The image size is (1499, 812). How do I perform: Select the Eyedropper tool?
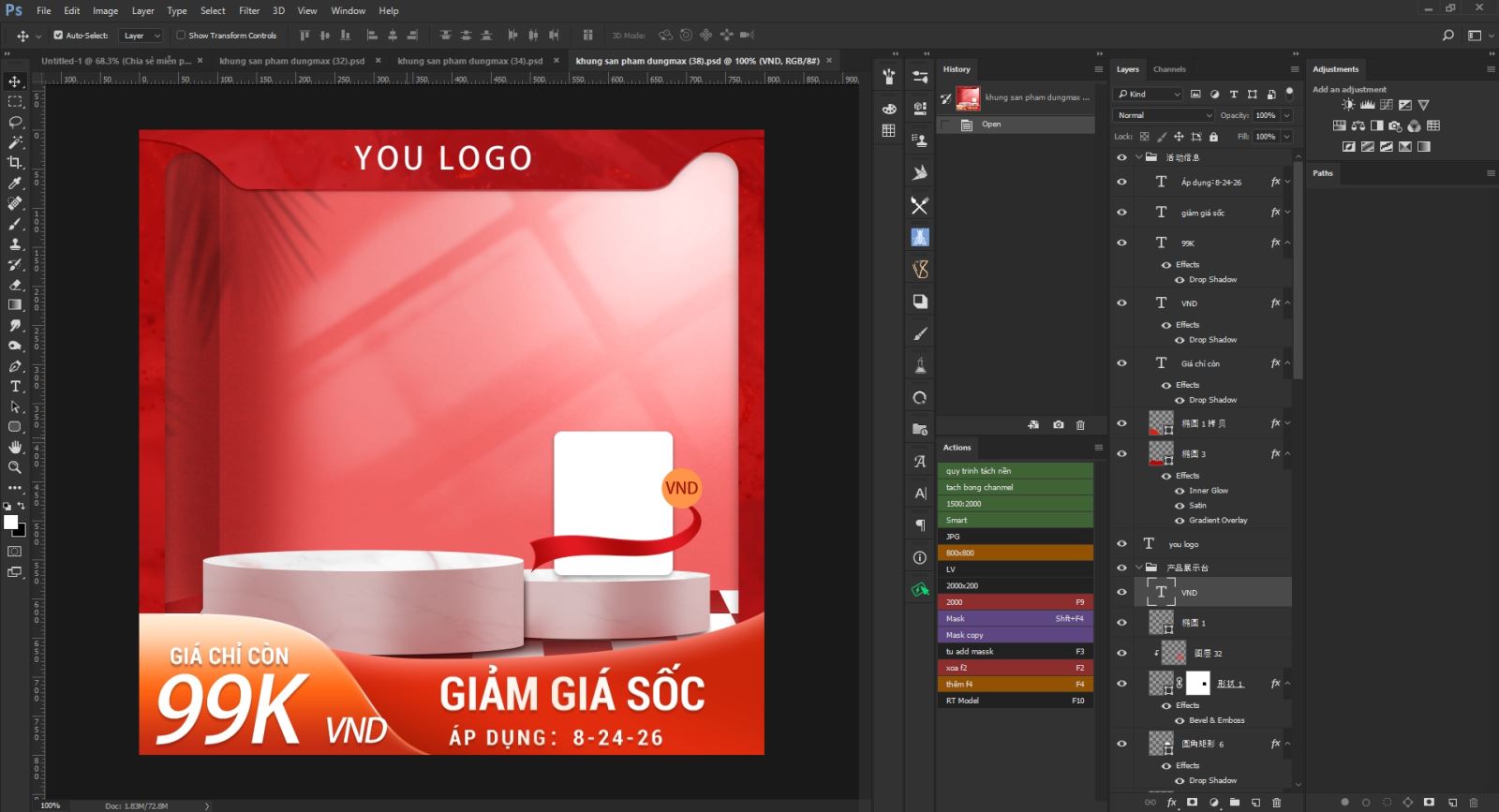coord(15,184)
